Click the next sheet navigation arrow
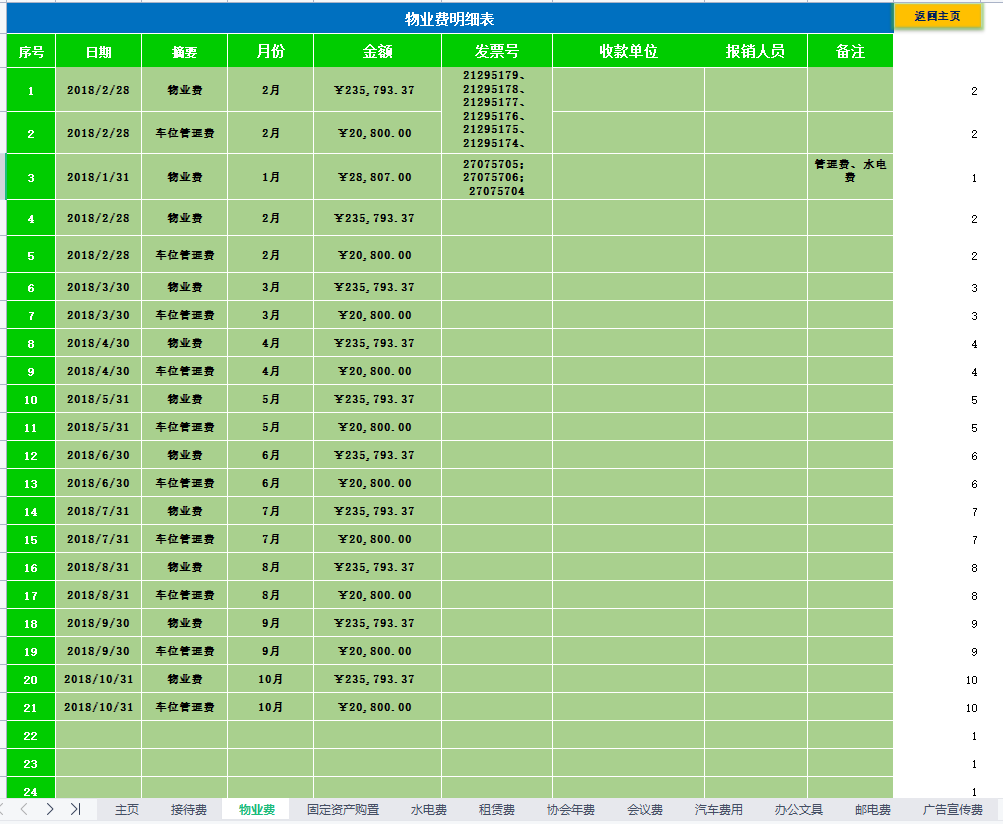This screenshot has width=1003, height=824. (x=49, y=809)
